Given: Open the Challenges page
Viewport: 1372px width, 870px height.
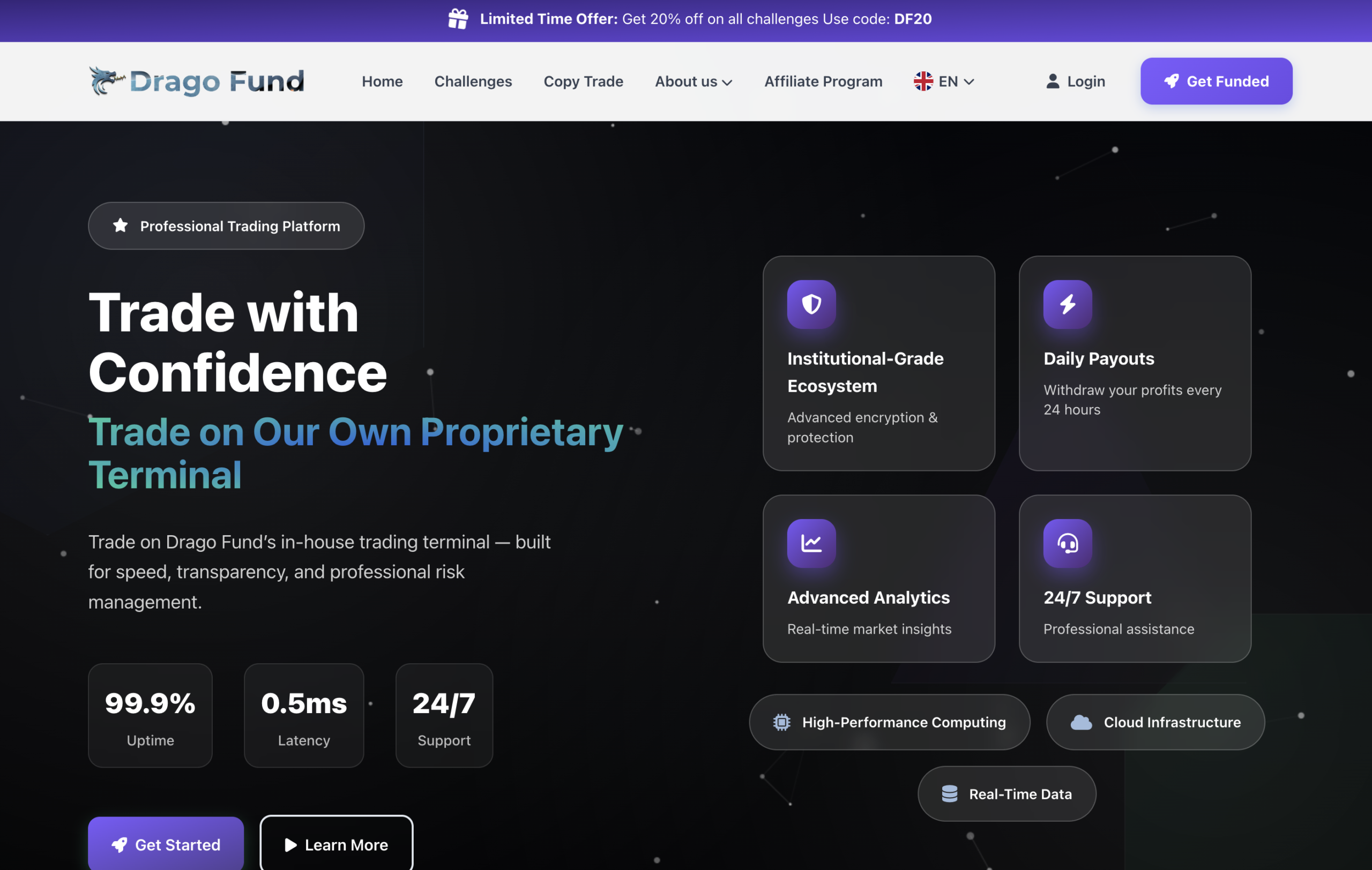Looking at the screenshot, I should pyautogui.click(x=473, y=81).
